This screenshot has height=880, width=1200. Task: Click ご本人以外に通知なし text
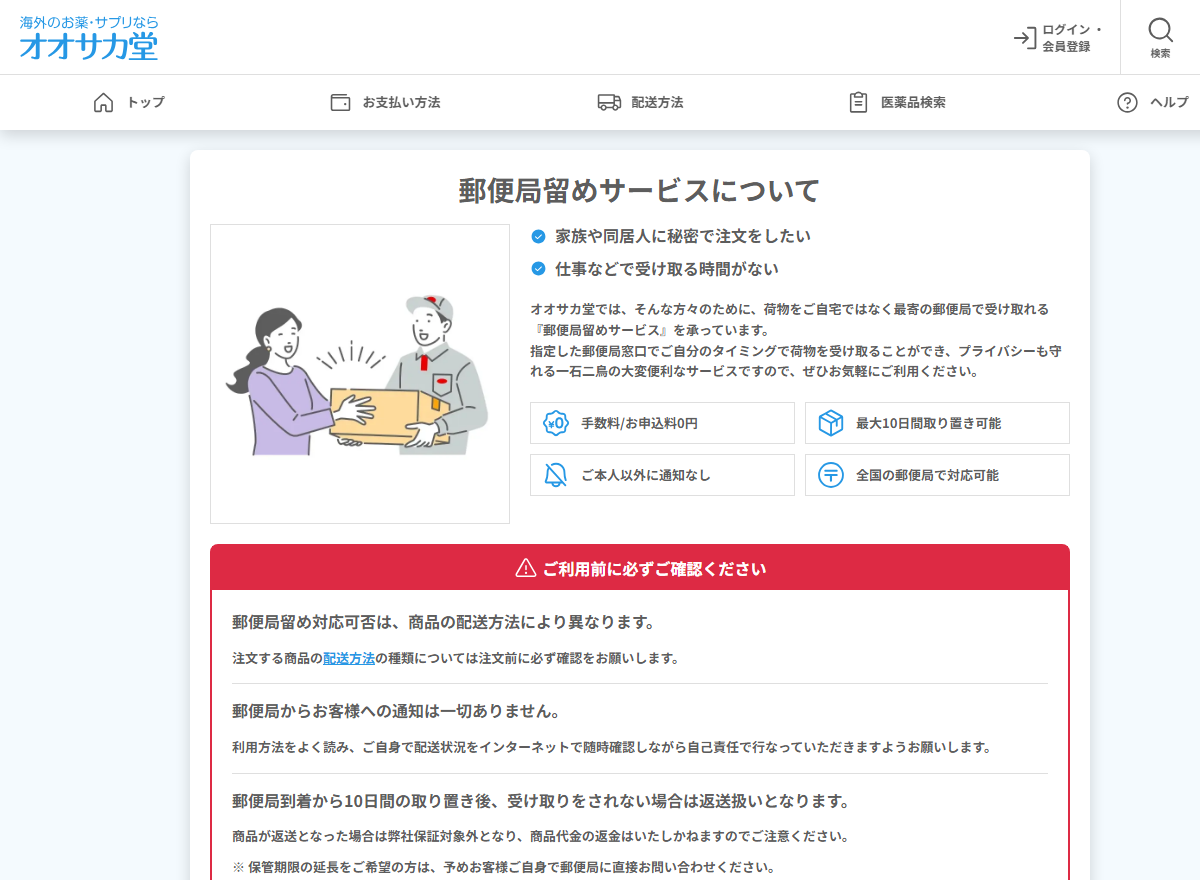point(646,475)
